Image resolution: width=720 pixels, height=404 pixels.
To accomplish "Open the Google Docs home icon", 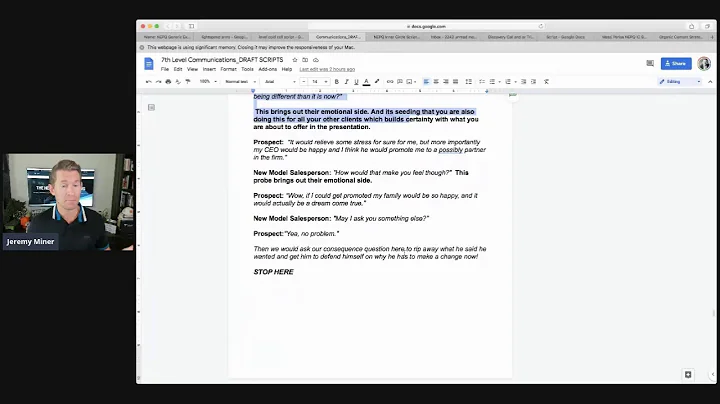I will (149, 64).
